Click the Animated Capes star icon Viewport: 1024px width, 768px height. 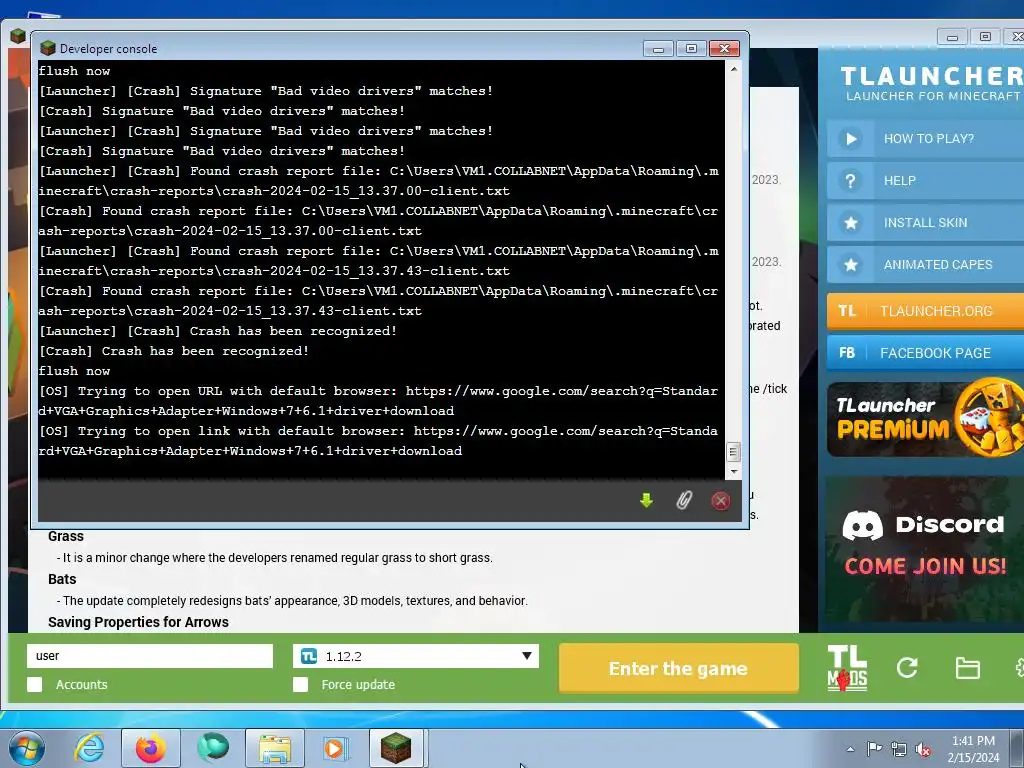(x=850, y=264)
